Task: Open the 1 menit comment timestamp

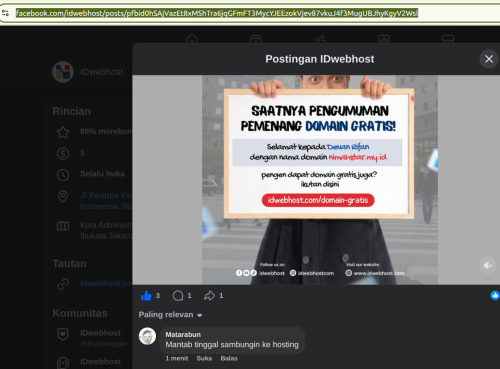Action: [177, 358]
